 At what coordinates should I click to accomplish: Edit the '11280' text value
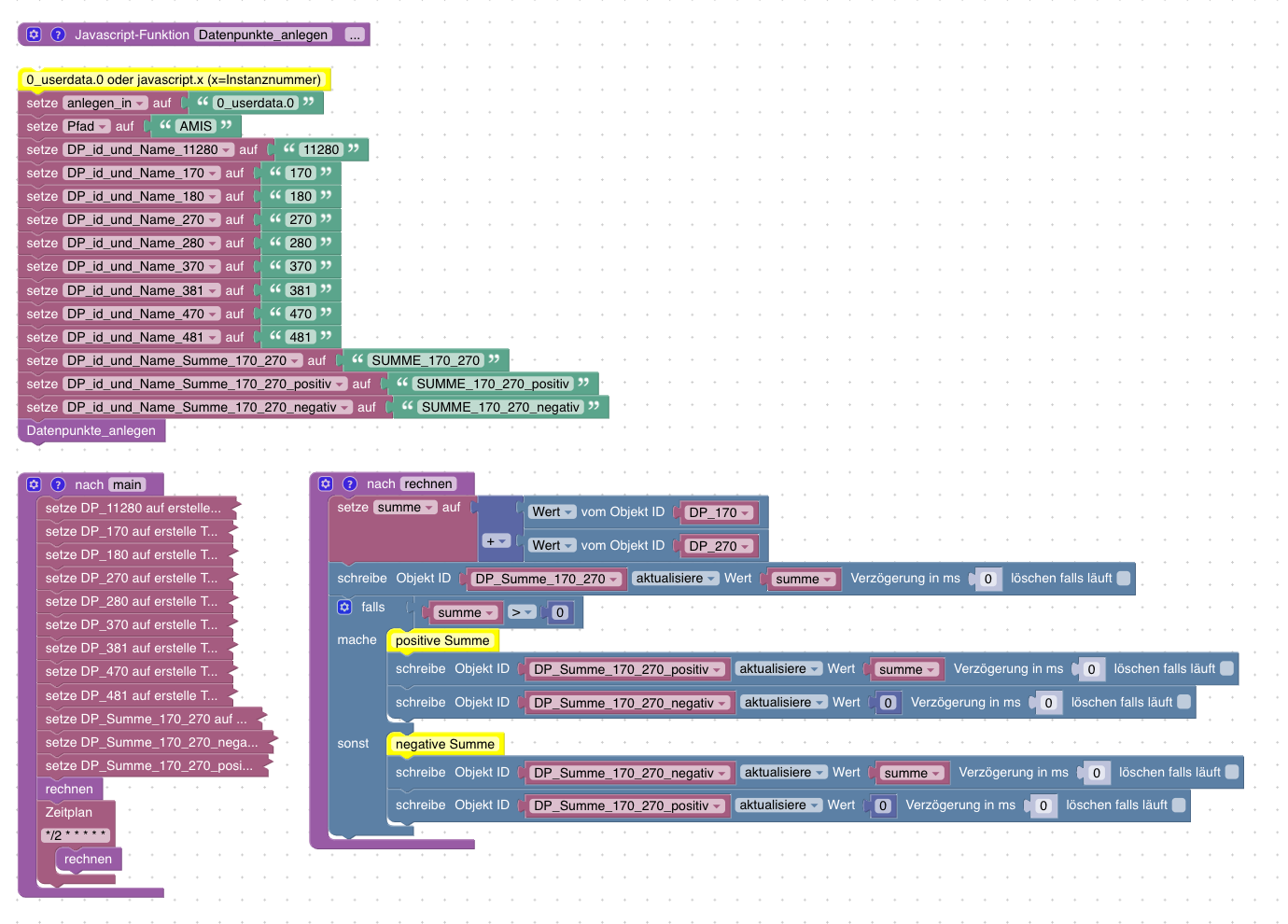click(x=321, y=149)
